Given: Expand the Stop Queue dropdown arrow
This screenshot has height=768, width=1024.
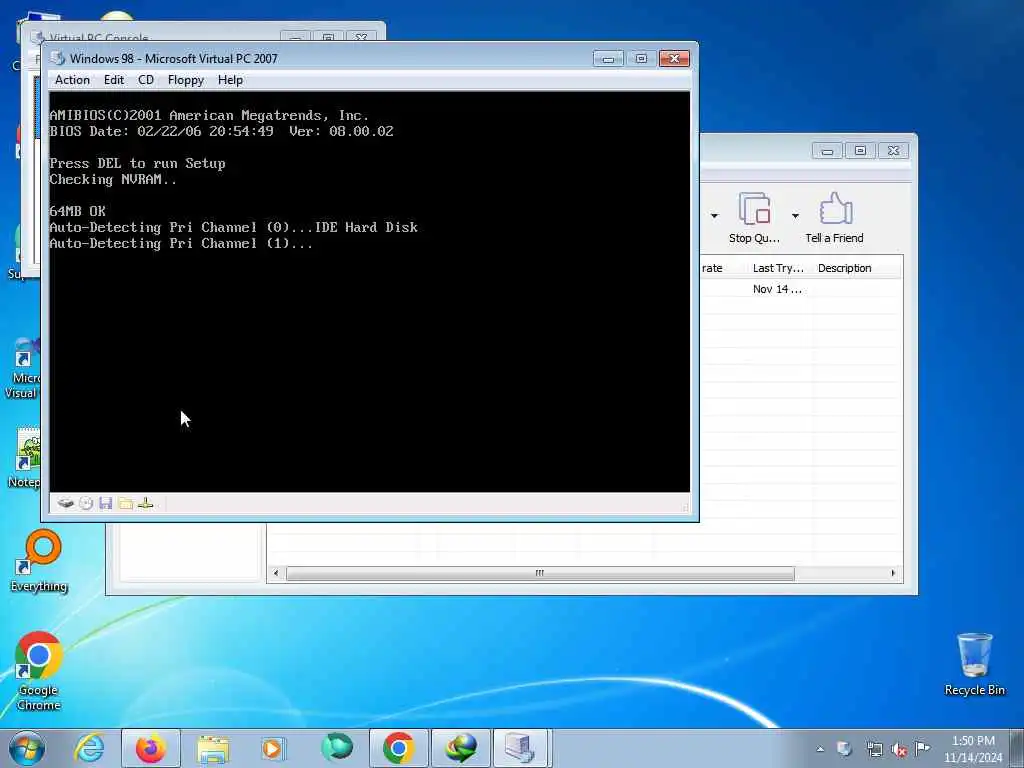Looking at the screenshot, I should pyautogui.click(x=795, y=216).
